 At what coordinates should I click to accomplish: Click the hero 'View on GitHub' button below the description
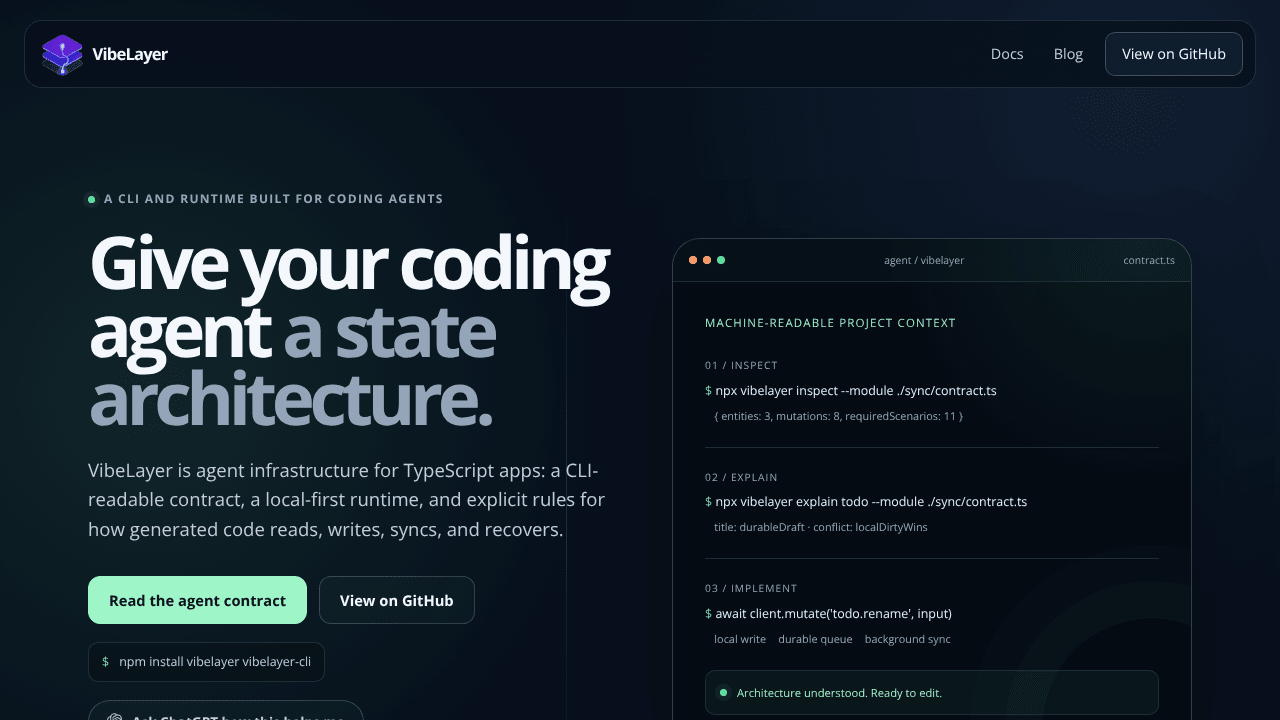397,600
